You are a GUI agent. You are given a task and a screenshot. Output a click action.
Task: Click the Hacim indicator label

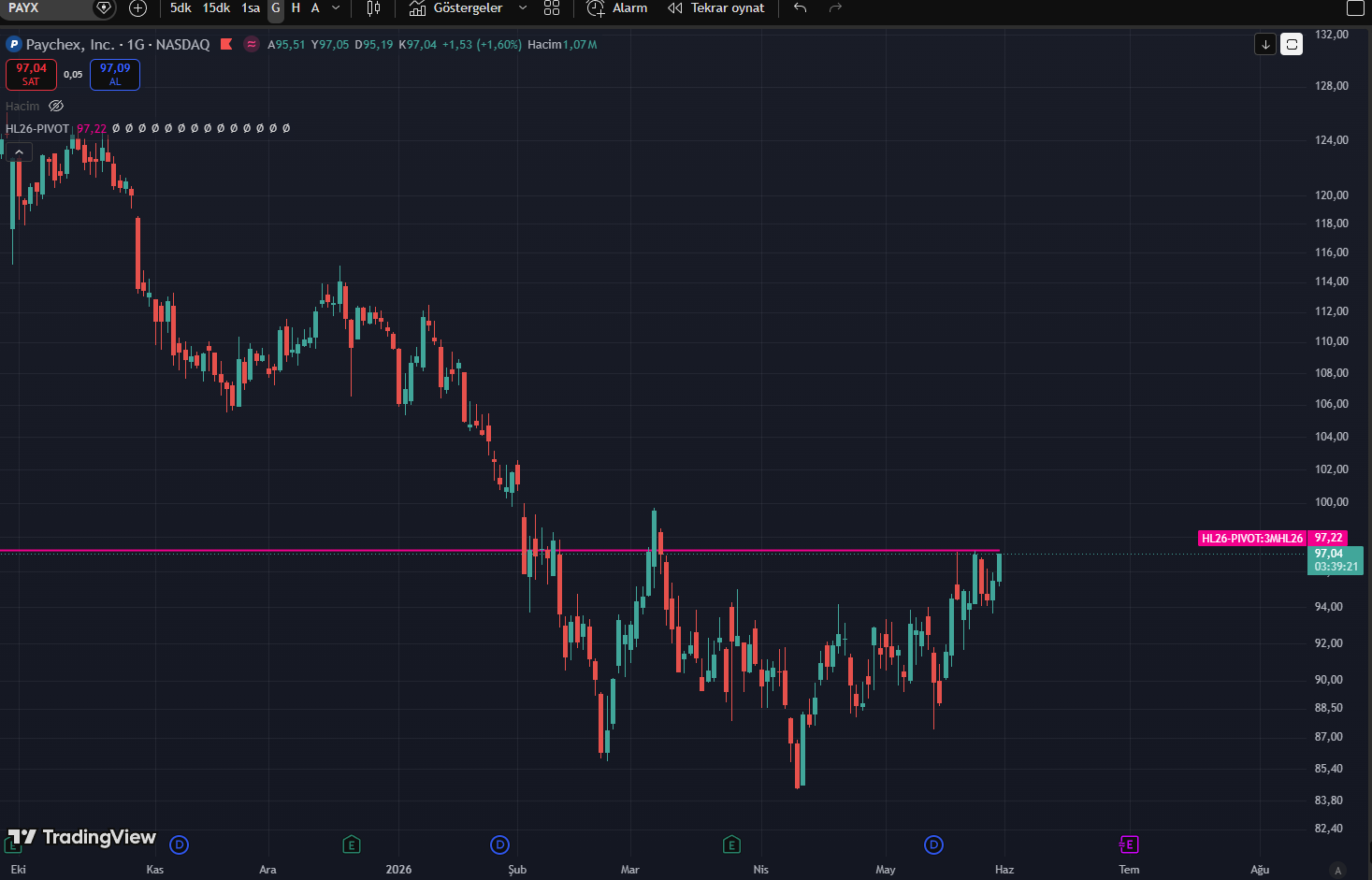click(x=22, y=107)
